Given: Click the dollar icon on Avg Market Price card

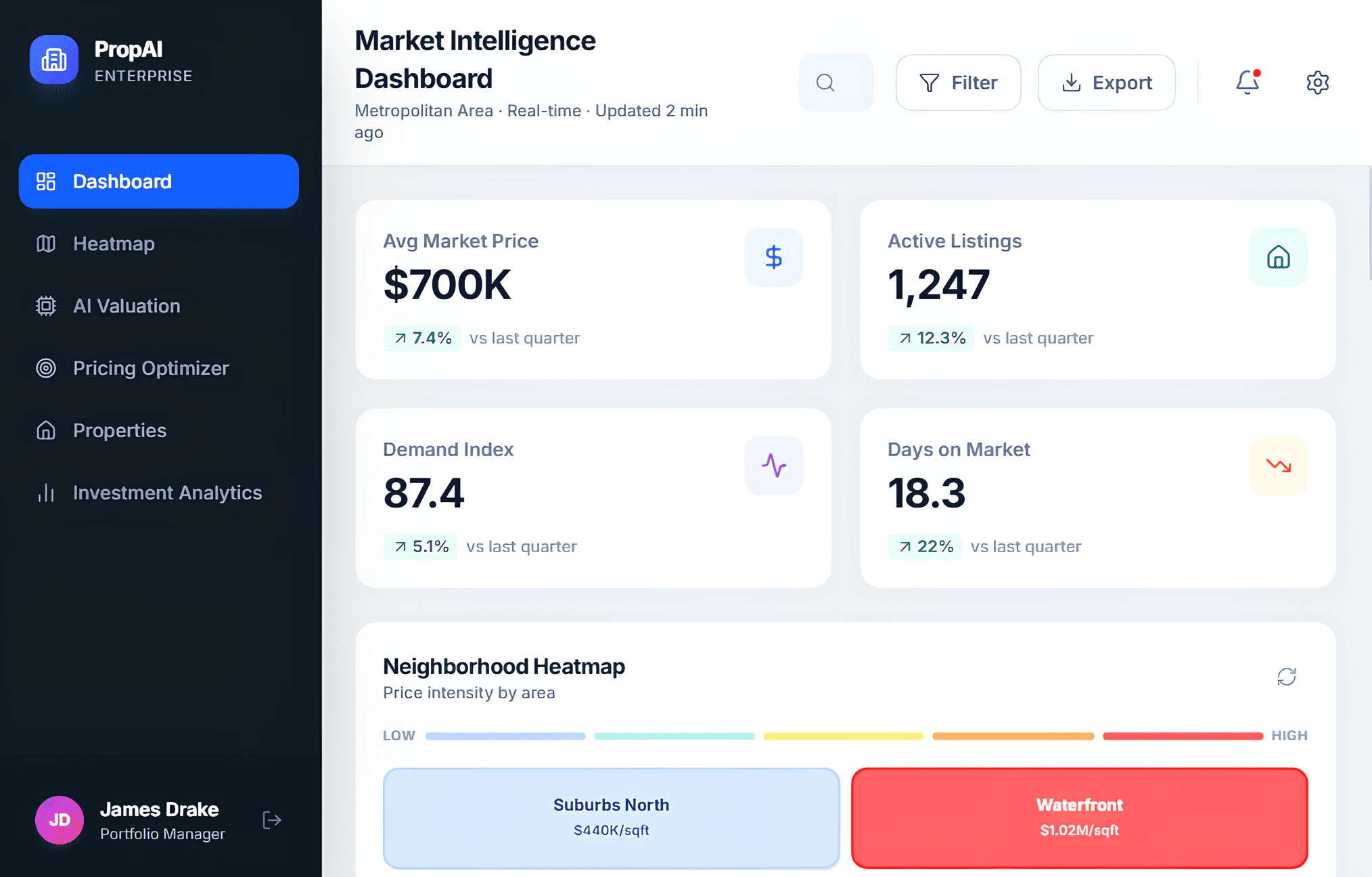Looking at the screenshot, I should point(773,257).
